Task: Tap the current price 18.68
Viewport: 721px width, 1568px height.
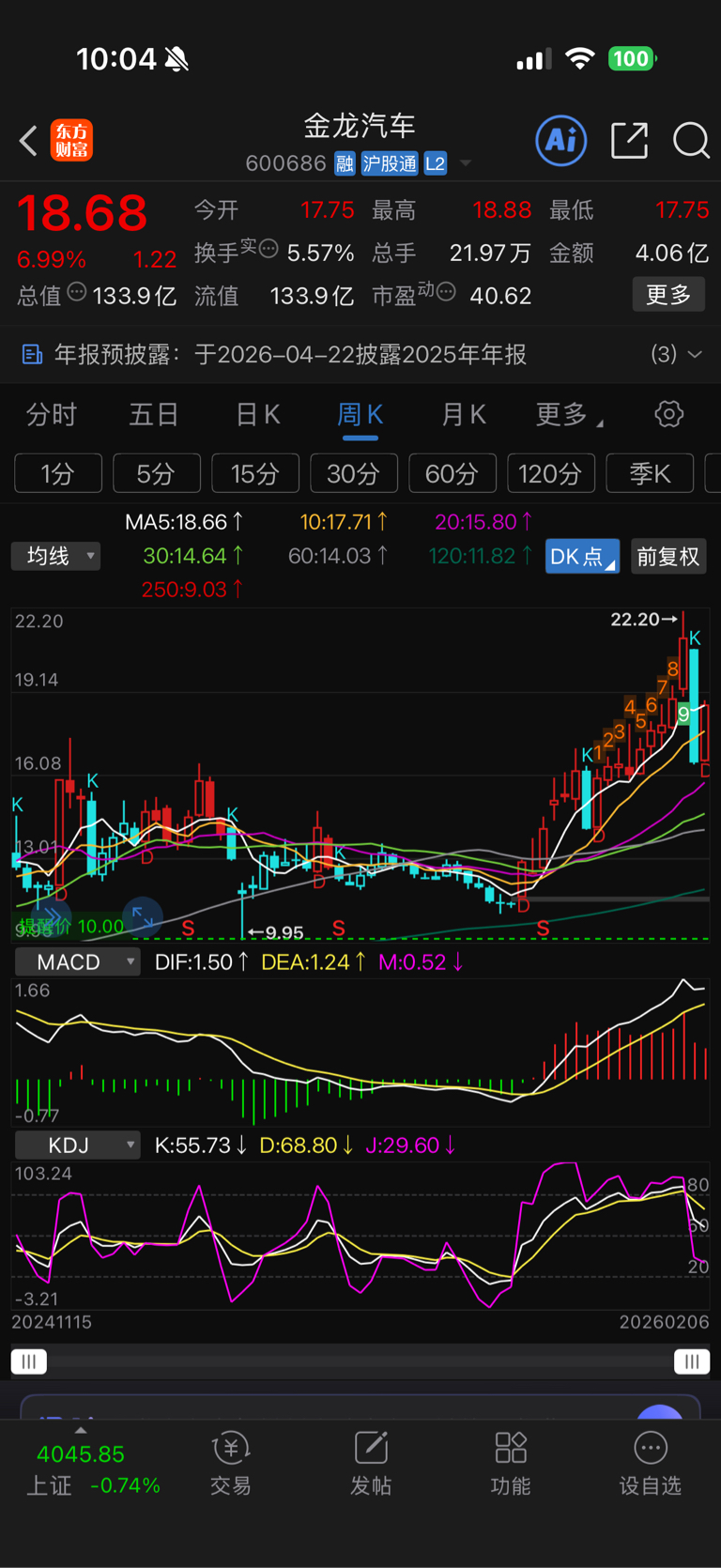Action: pos(83,213)
